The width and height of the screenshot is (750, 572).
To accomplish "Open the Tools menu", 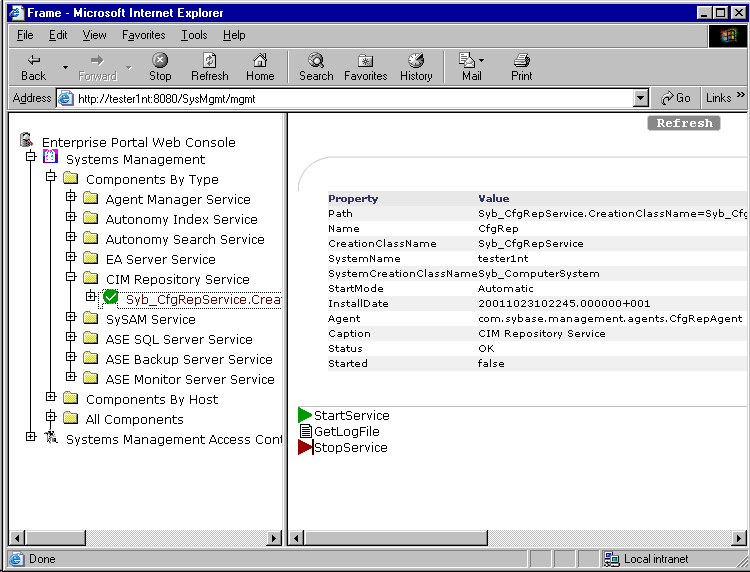I will click(x=194, y=35).
